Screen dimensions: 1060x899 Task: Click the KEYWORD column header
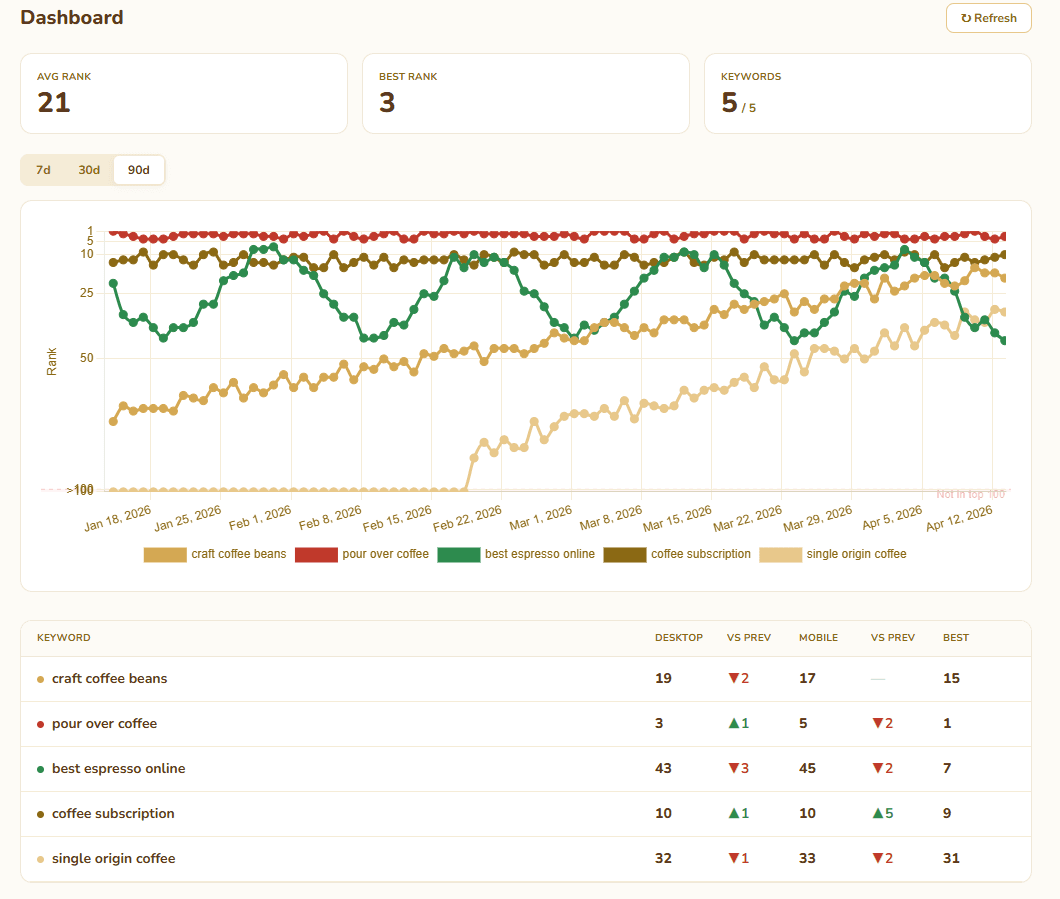coord(64,637)
